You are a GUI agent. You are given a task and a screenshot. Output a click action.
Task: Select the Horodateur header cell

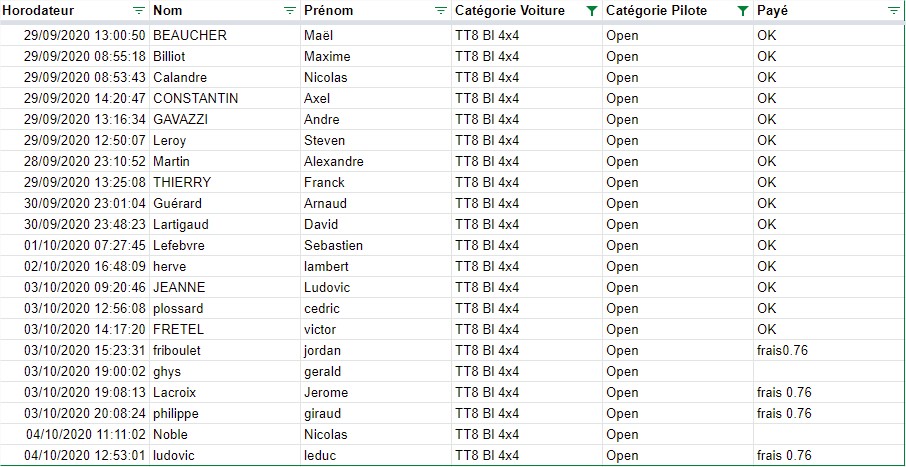(75, 10)
